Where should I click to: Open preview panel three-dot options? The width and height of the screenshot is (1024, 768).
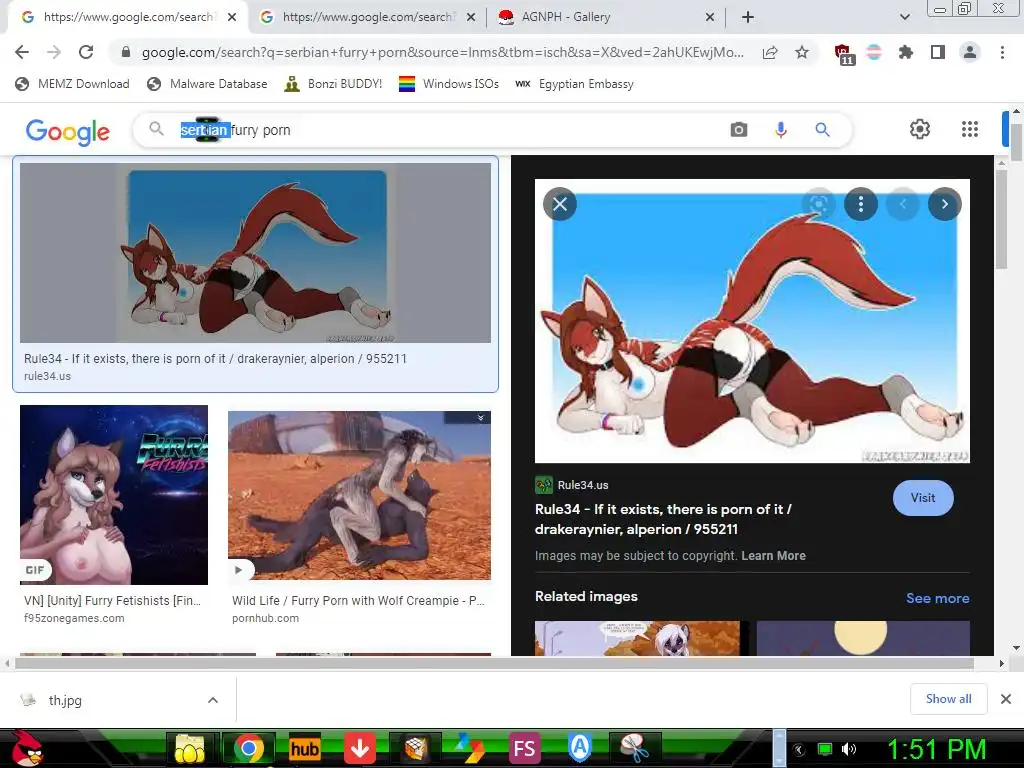click(x=861, y=204)
